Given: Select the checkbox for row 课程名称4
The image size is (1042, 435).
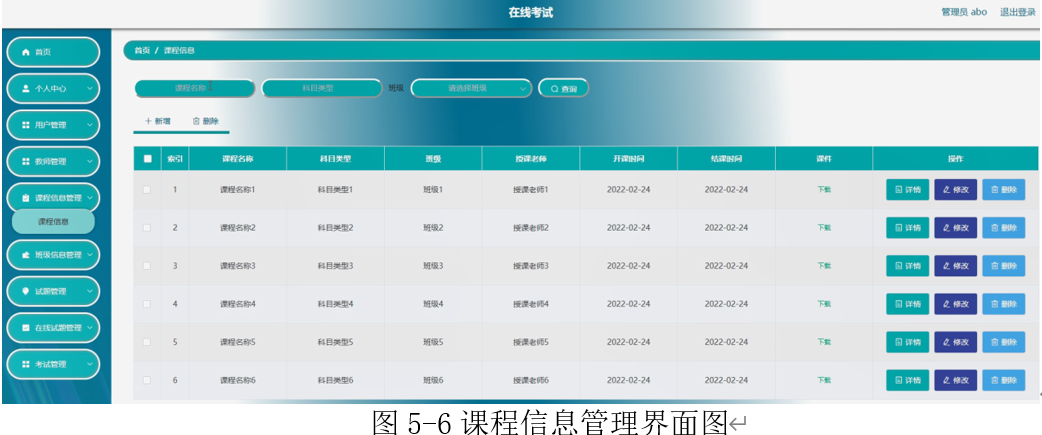Looking at the screenshot, I should [x=147, y=304].
